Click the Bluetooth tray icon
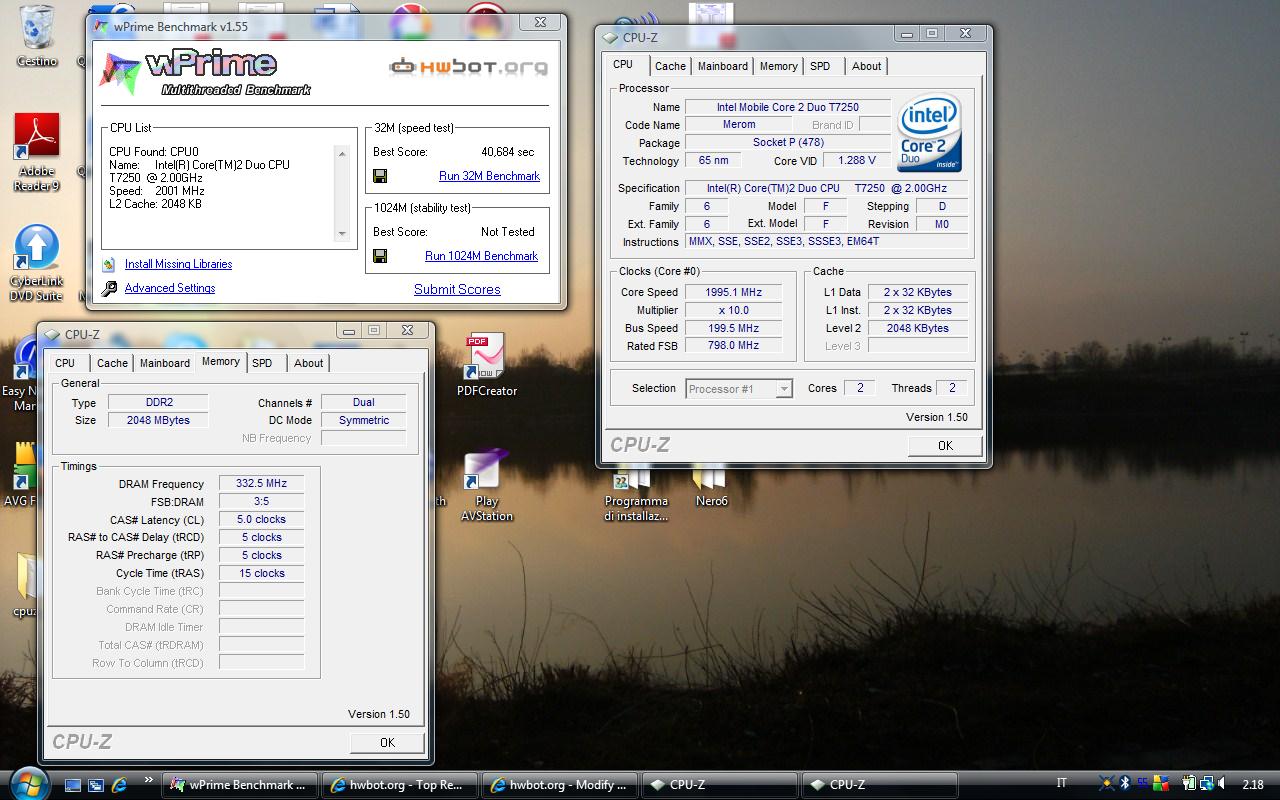Viewport: 1280px width, 800px height. (x=1125, y=784)
